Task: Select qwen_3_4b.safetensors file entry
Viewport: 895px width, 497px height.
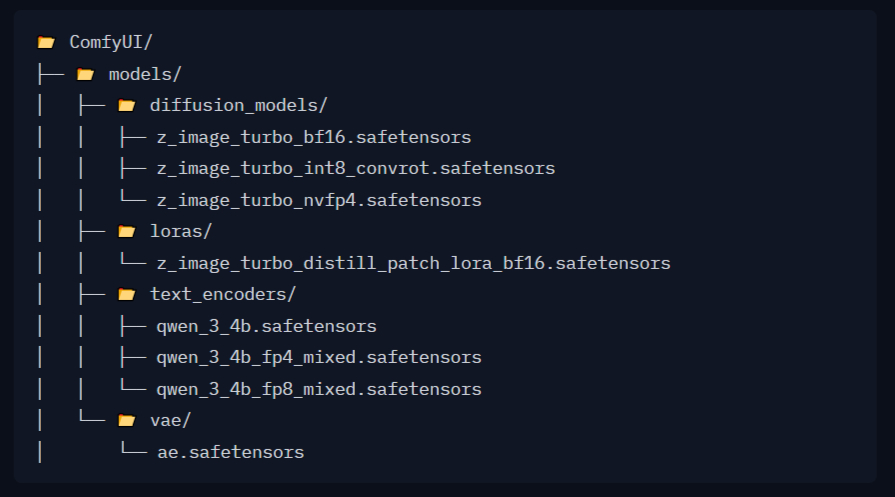Action: pyautogui.click(x=267, y=326)
